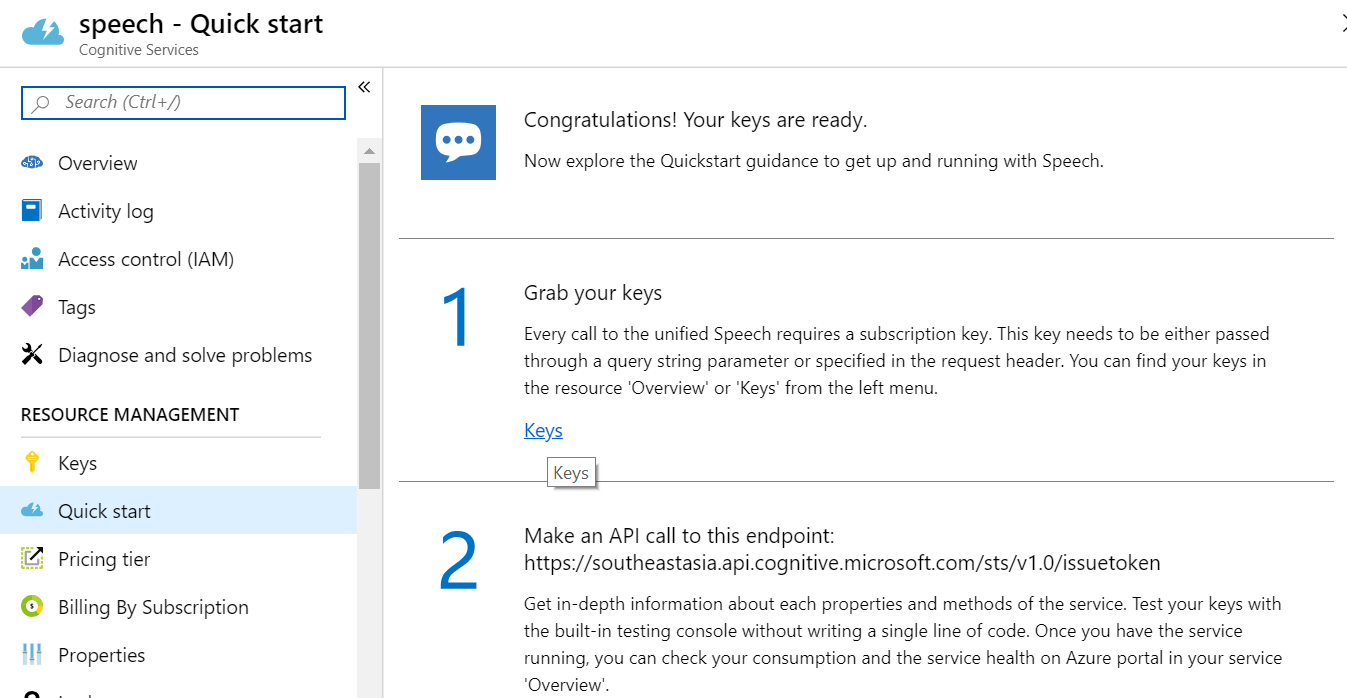Click the sidebar vertical scrollbar thumb
The image size is (1347, 698).
369,320
